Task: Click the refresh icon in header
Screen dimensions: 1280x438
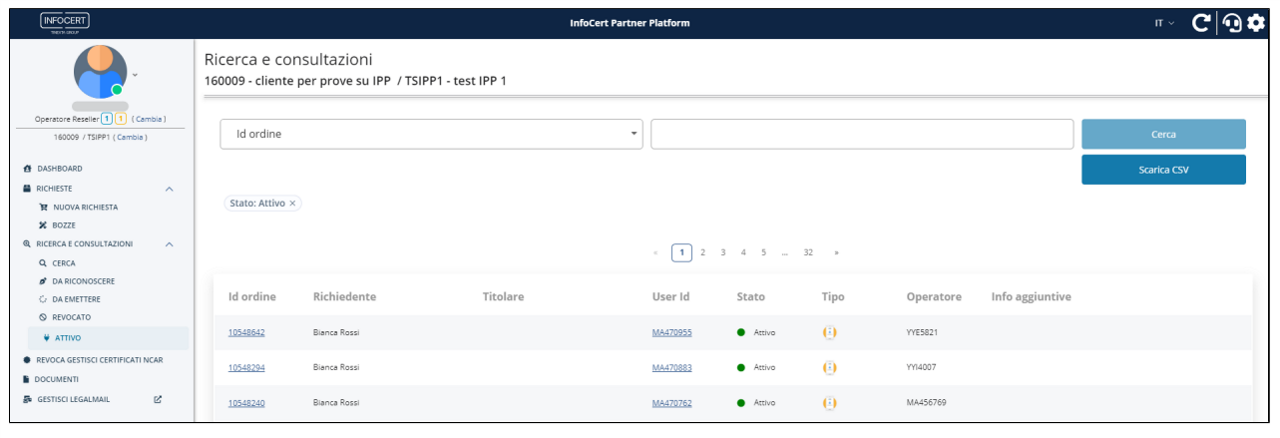Action: (x=1201, y=23)
